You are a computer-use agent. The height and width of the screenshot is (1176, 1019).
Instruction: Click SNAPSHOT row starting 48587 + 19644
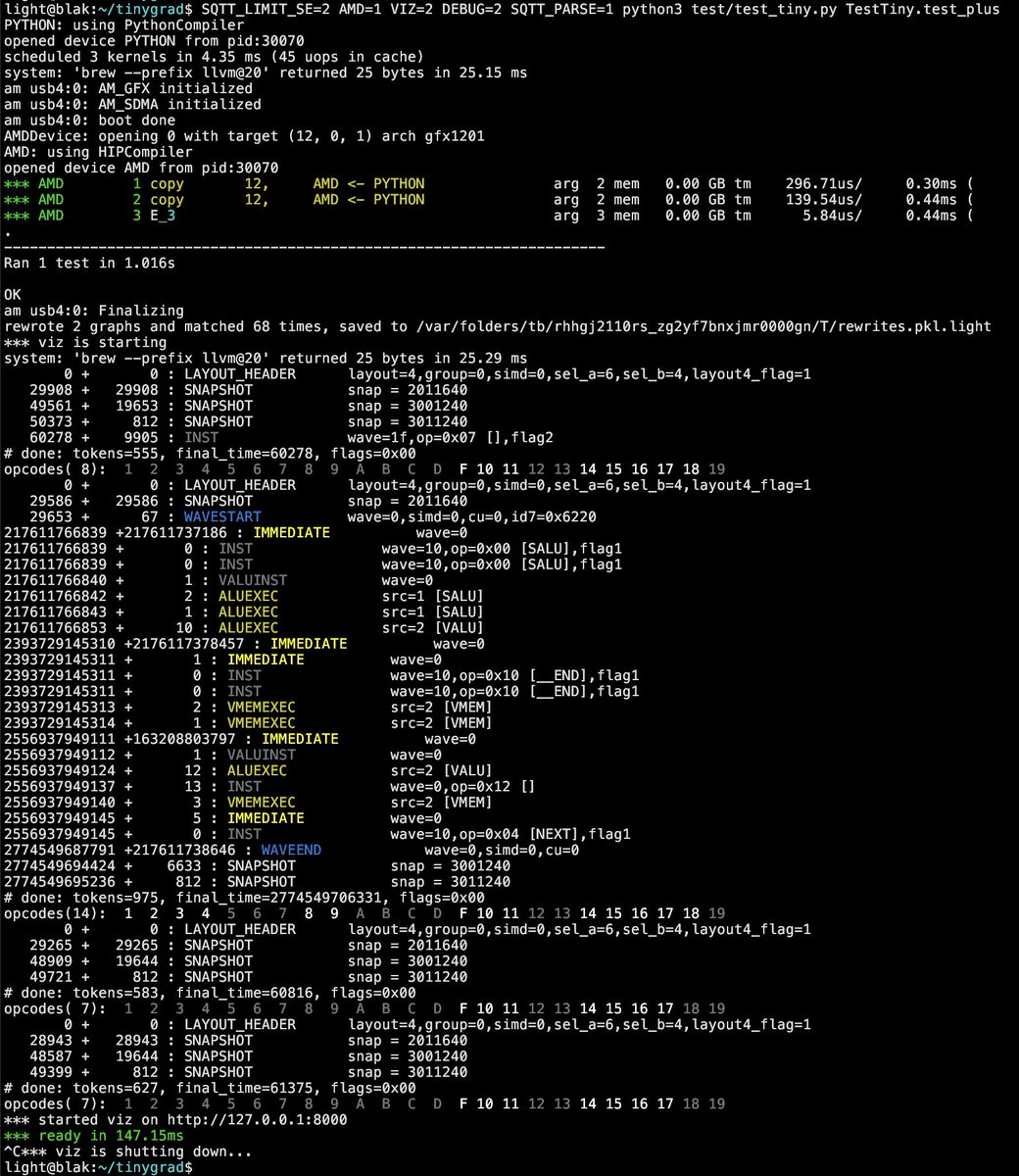click(248, 1056)
